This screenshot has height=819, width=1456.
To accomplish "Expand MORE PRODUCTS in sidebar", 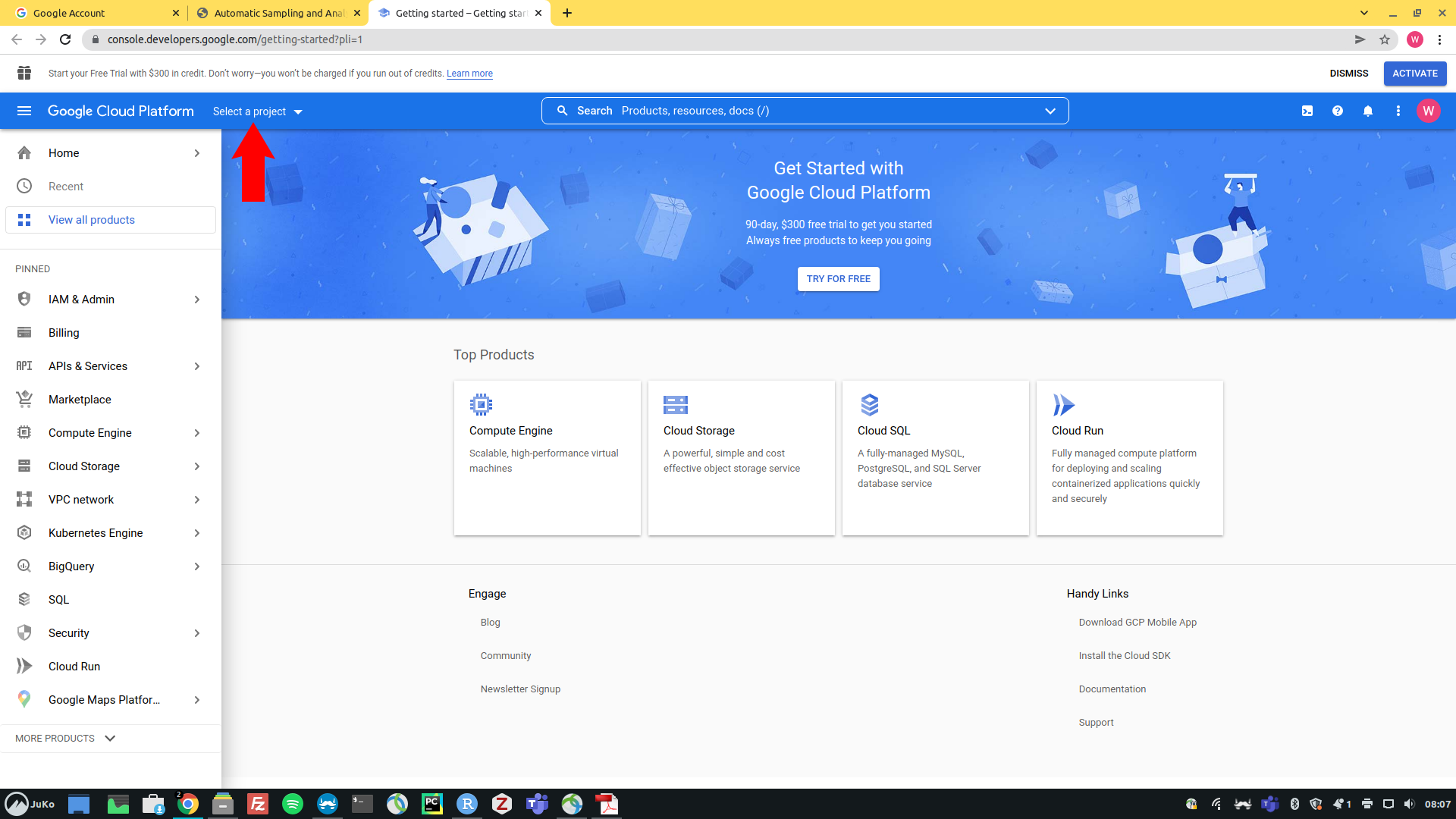I will [65, 738].
